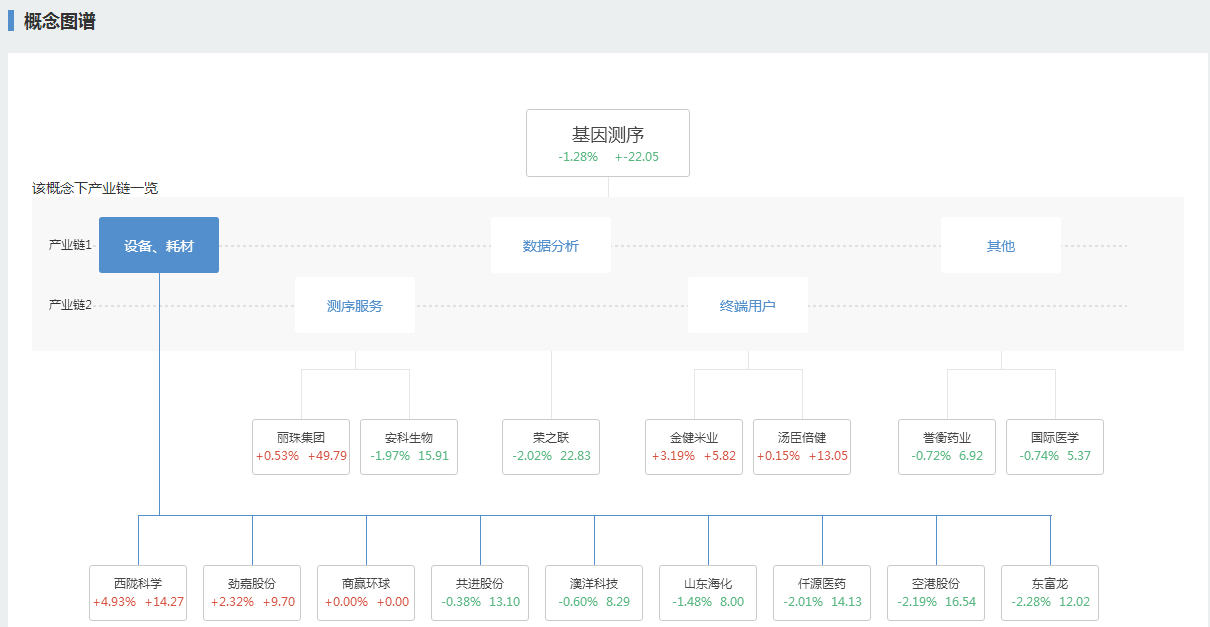The image size is (1210, 627).
Task: Click 安科生物's 15.91 price value
Action: pyautogui.click(x=433, y=456)
